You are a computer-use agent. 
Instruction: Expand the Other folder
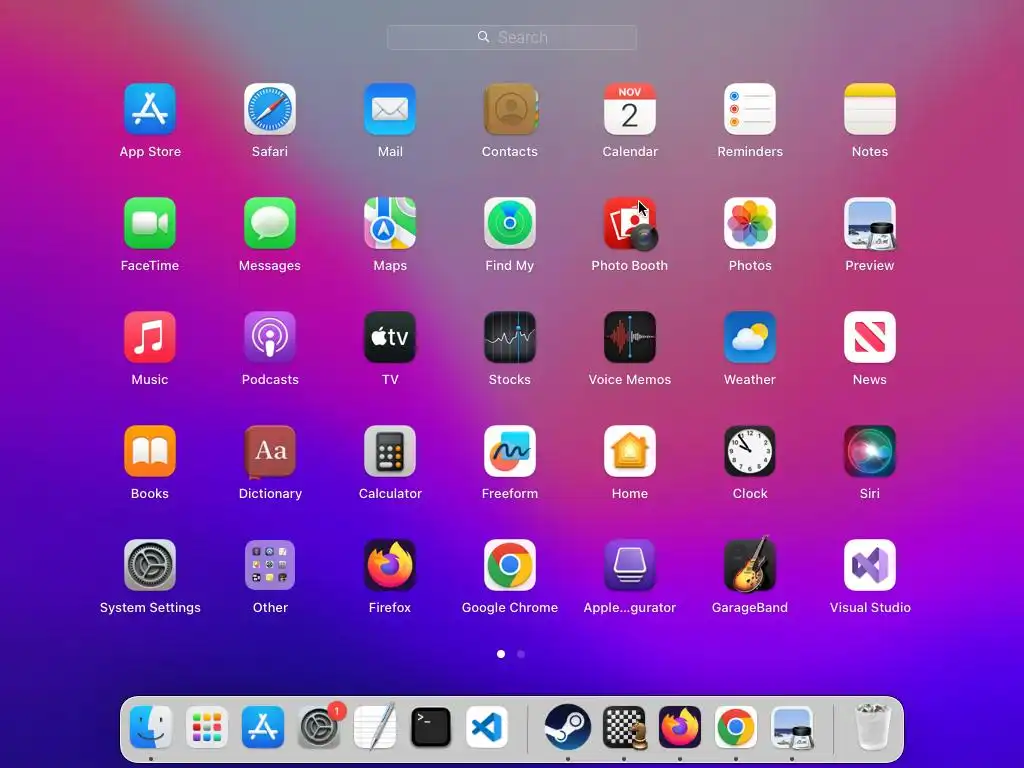coord(270,565)
